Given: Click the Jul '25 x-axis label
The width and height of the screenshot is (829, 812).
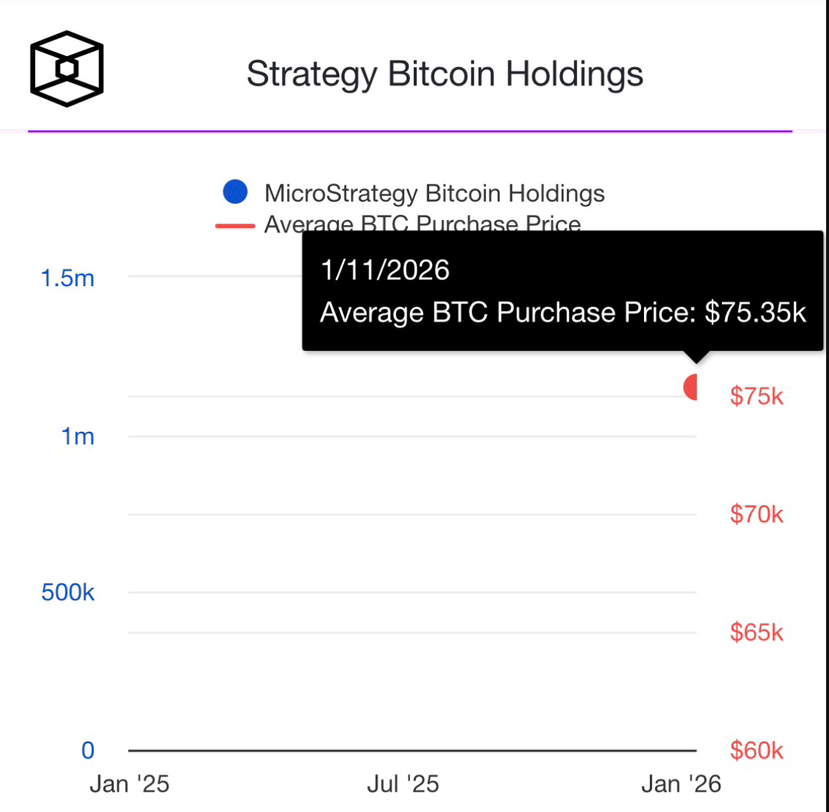Looking at the screenshot, I should (403, 784).
